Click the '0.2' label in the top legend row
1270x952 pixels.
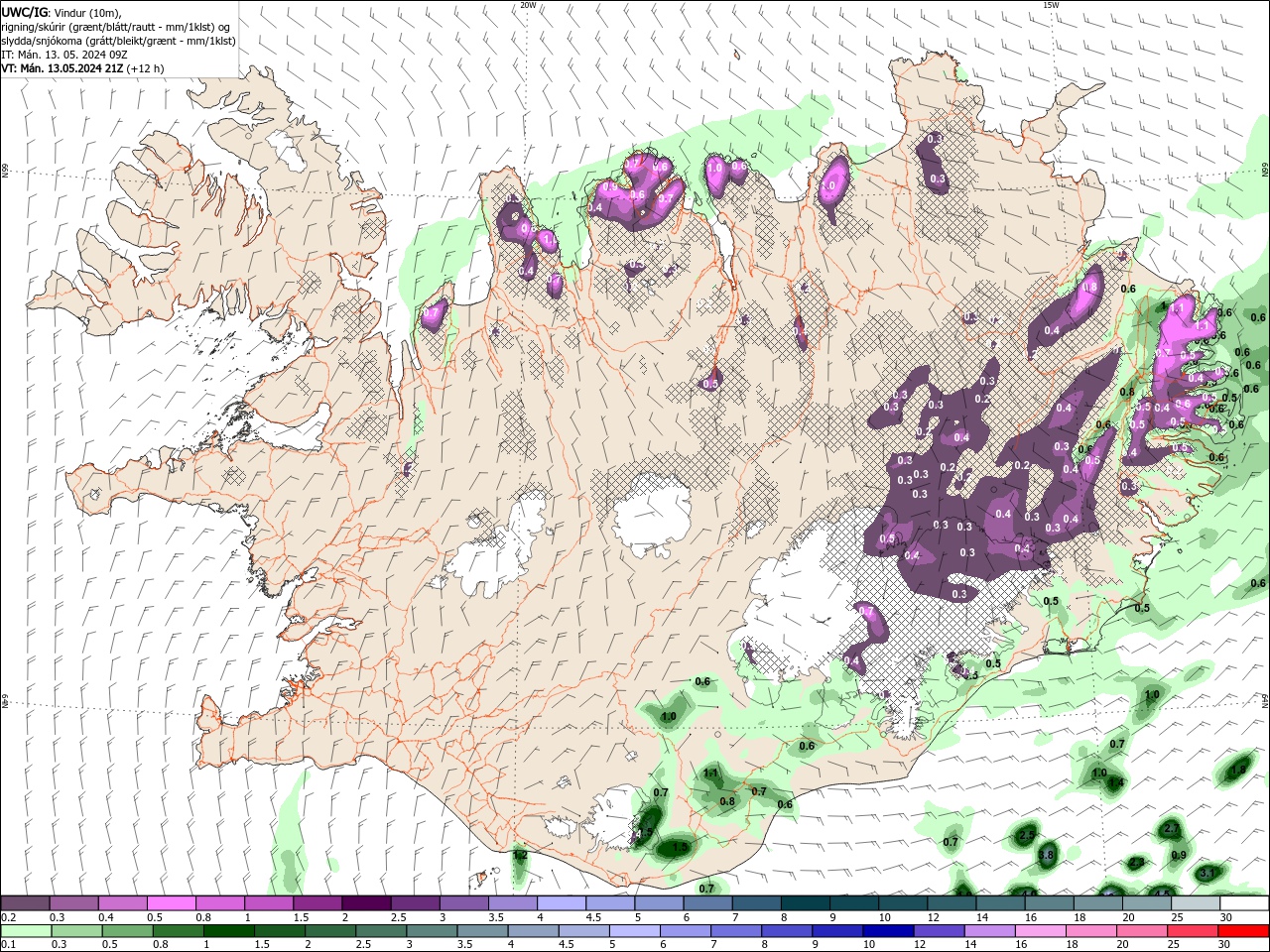[x=9, y=917]
